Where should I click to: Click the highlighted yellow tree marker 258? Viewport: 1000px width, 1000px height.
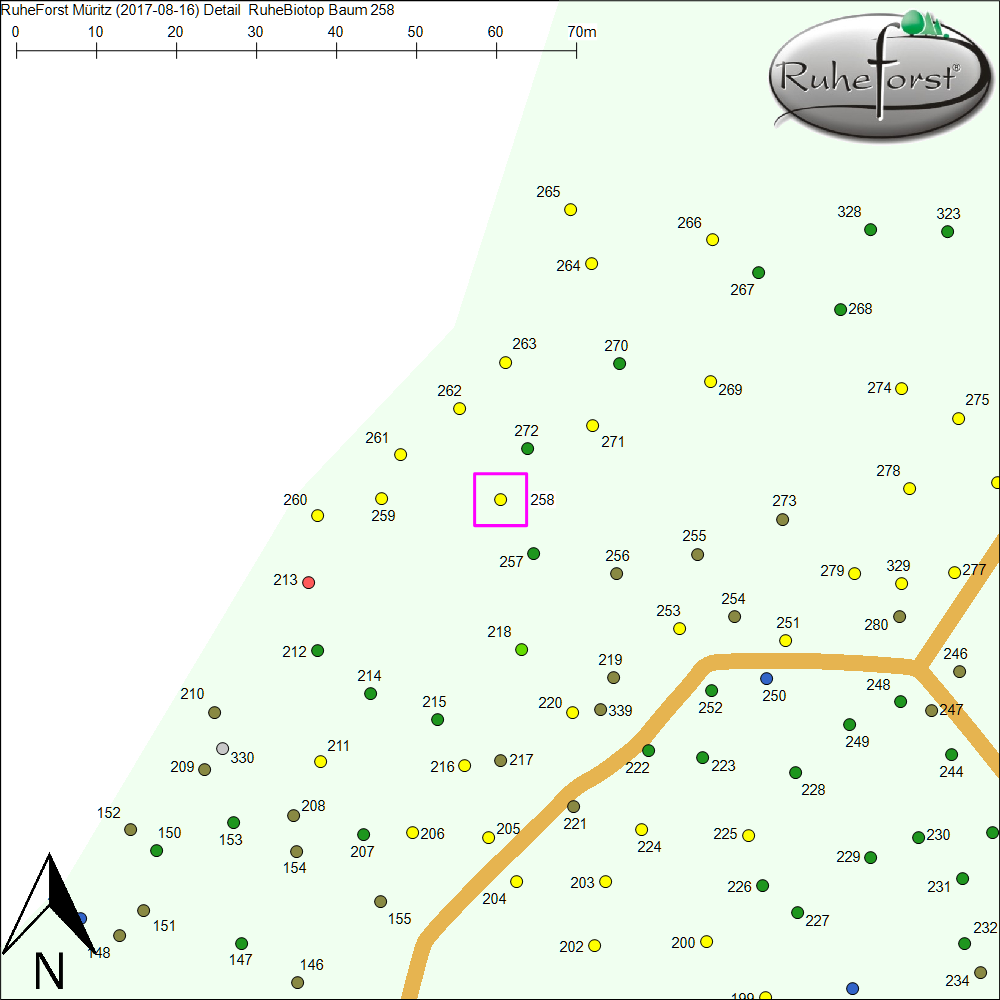(501, 499)
